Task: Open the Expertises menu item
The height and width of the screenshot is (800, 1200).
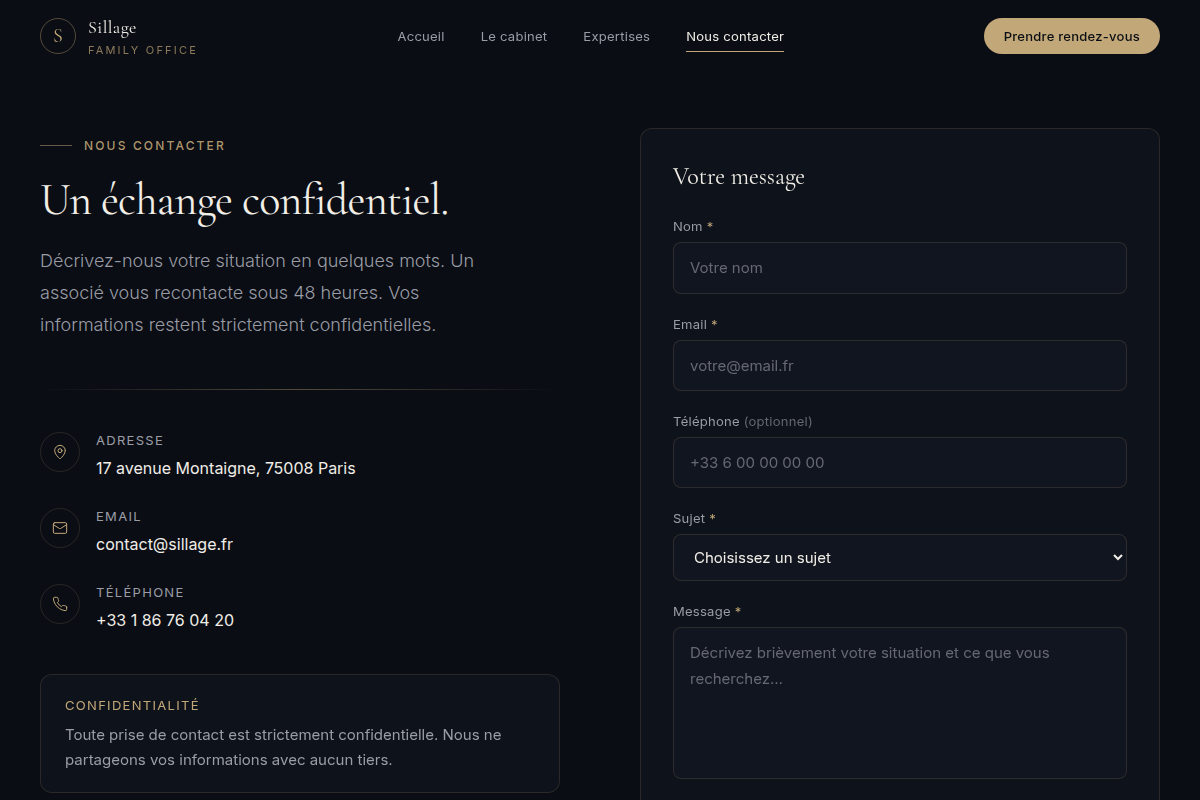Action: (x=616, y=36)
